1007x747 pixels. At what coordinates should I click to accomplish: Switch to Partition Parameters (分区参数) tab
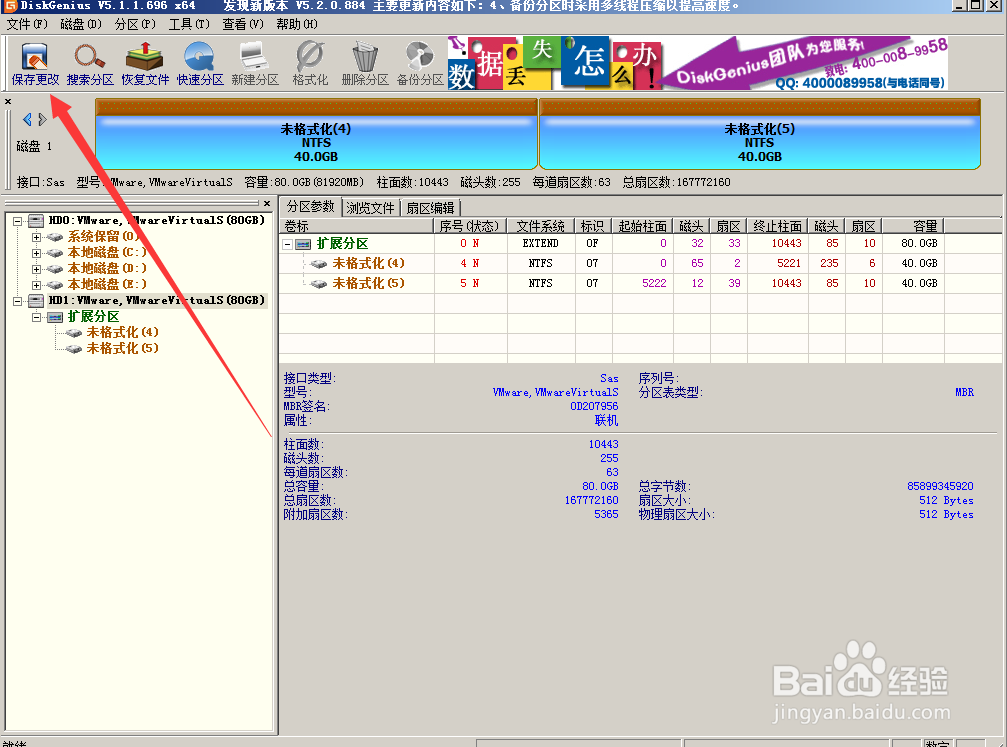[311, 207]
